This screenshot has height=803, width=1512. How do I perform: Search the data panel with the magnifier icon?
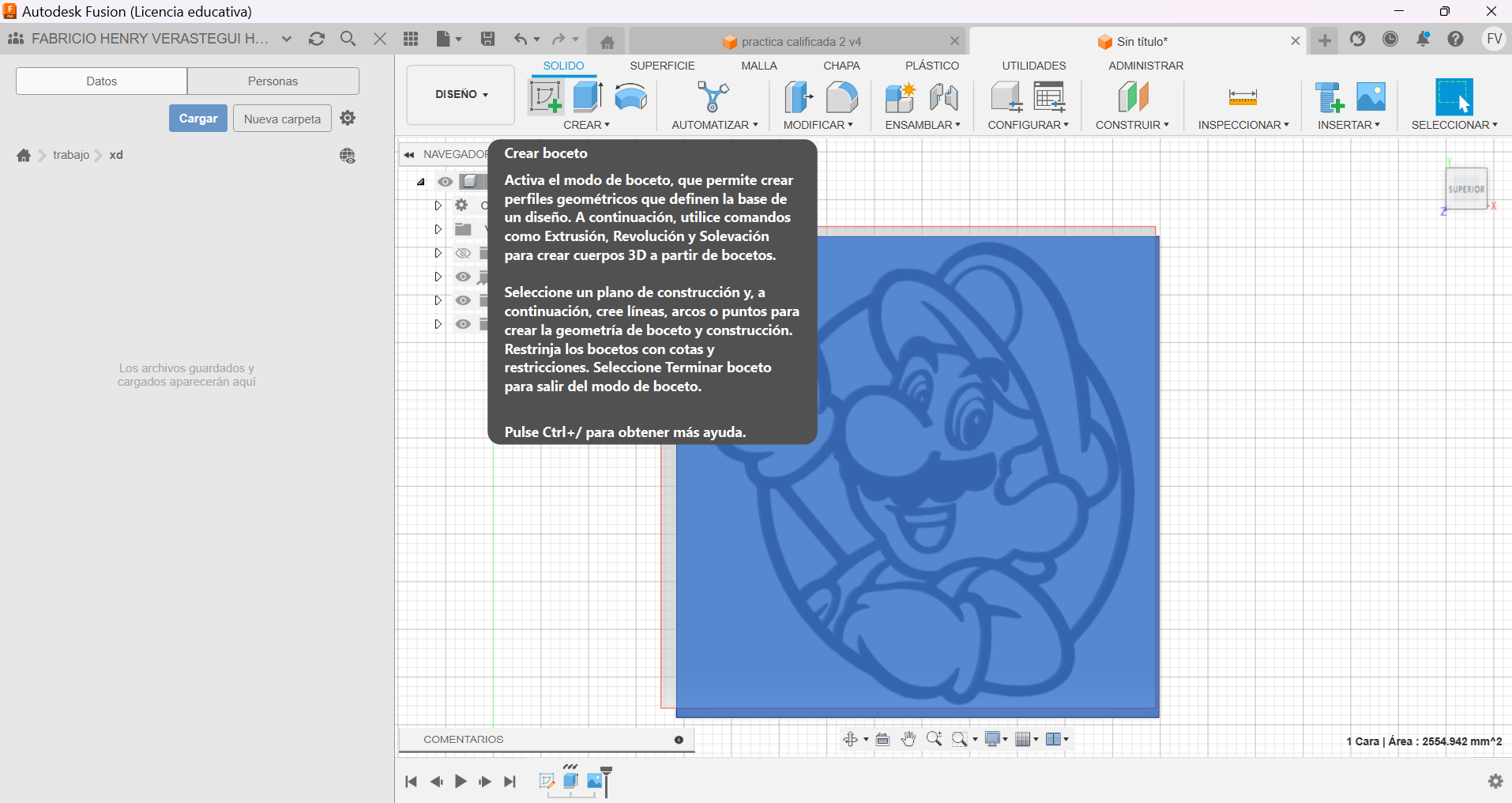point(348,39)
